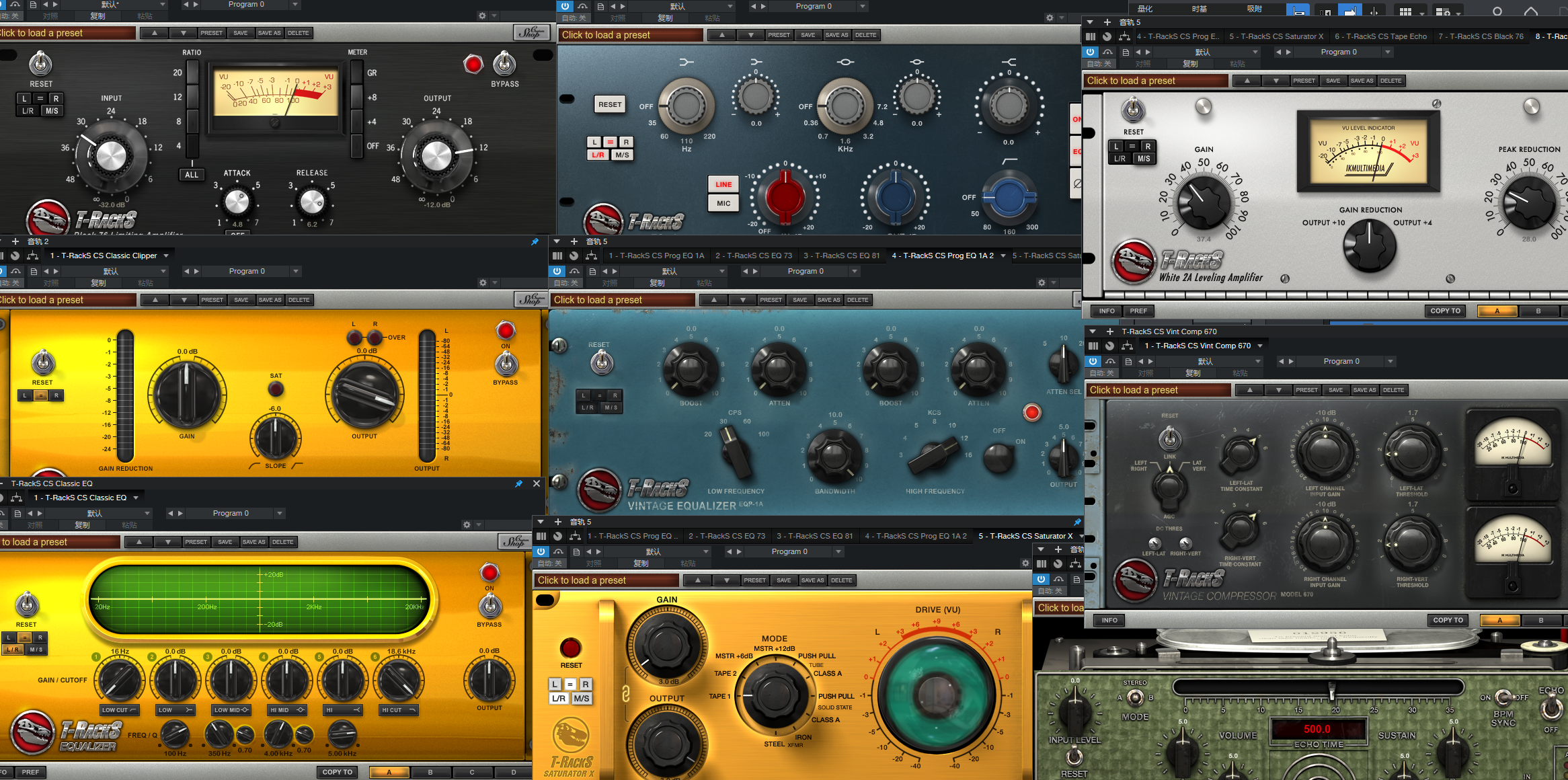This screenshot has width=1568, height=780.
Task: Open the Classic Clipper plugin selector dropdown
Action: (x=166, y=256)
